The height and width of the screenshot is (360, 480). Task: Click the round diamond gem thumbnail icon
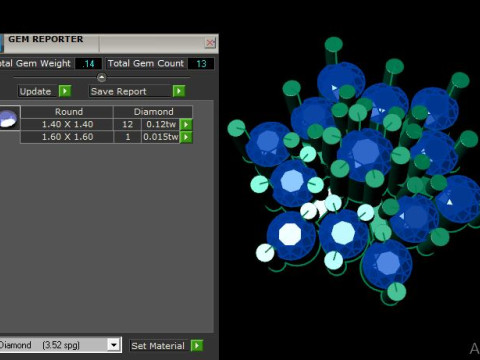[9, 119]
